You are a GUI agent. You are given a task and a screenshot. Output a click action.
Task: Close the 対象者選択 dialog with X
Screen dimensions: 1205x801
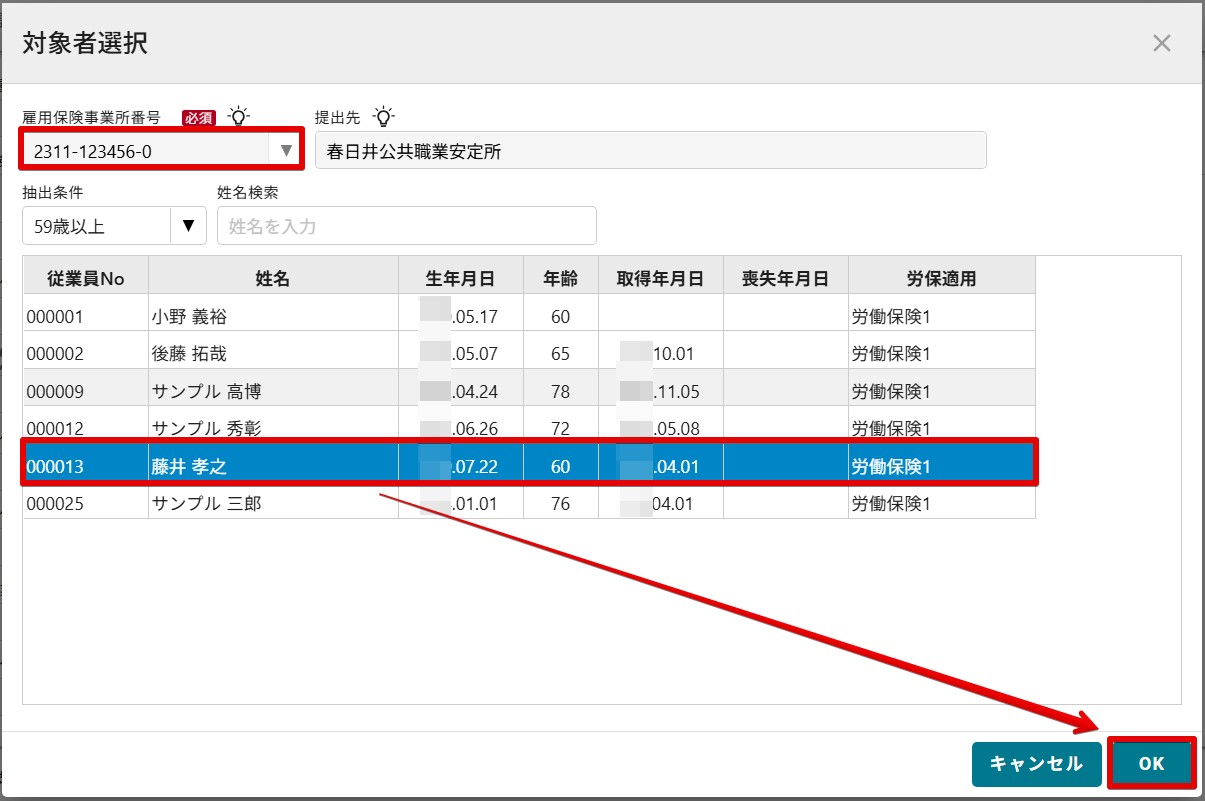[1161, 43]
